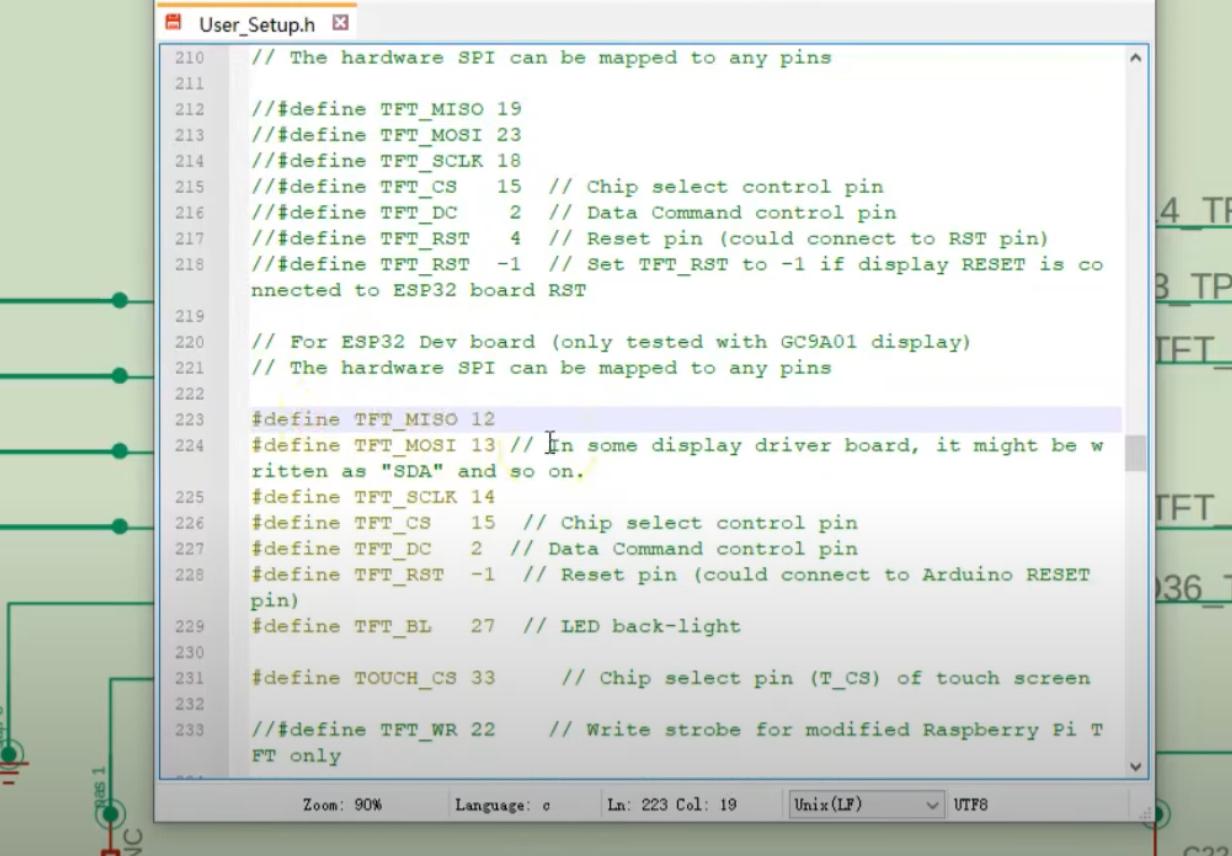1232x856 pixels.
Task: Click the vertical scrollbar thumb
Action: [x=1135, y=453]
